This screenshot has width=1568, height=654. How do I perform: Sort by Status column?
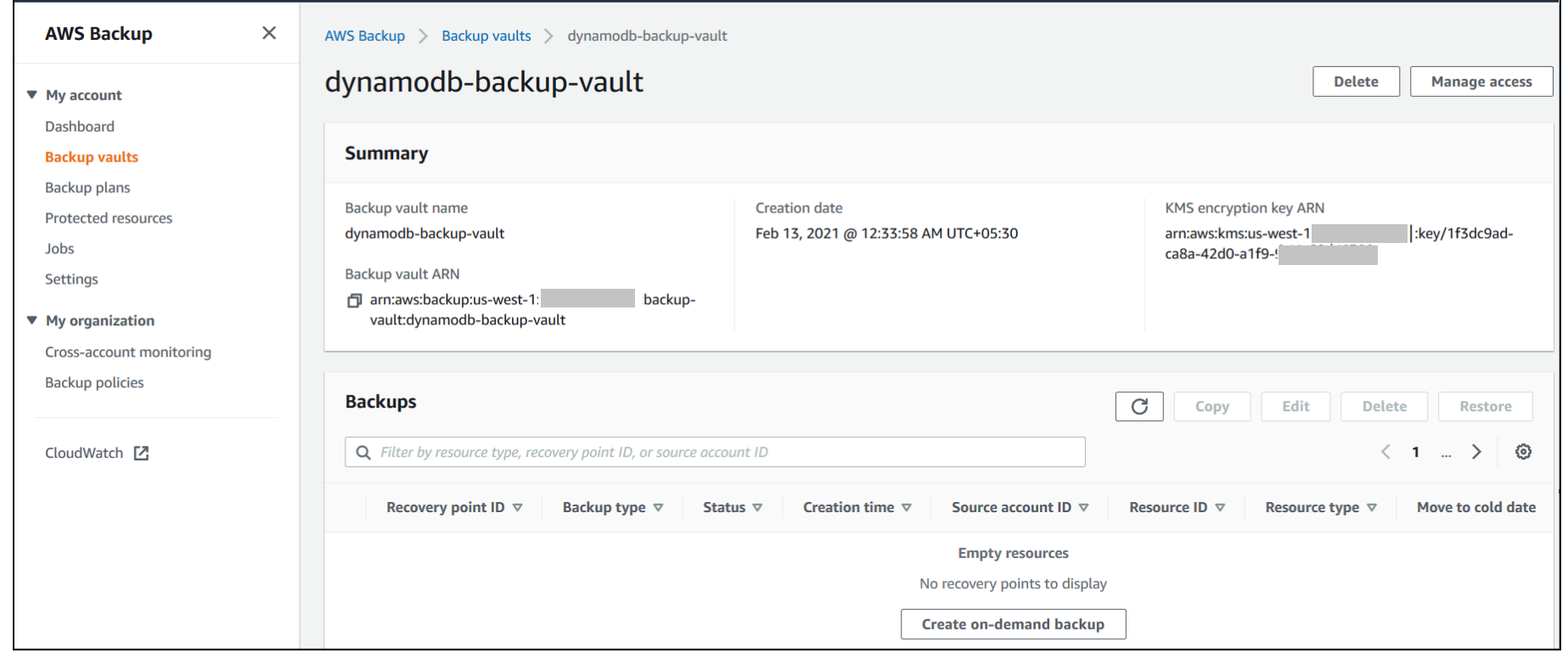[x=733, y=507]
